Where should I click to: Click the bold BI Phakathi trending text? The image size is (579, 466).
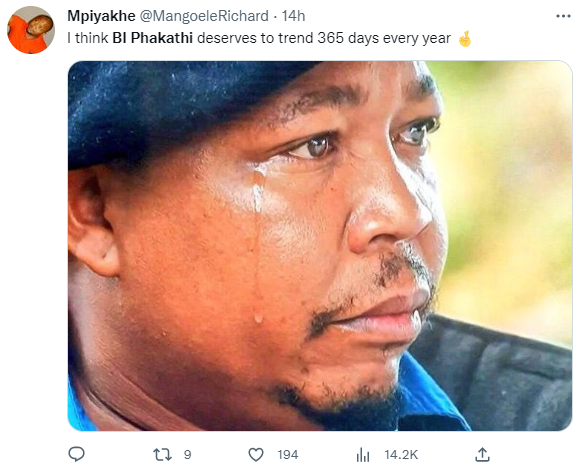tap(153, 38)
